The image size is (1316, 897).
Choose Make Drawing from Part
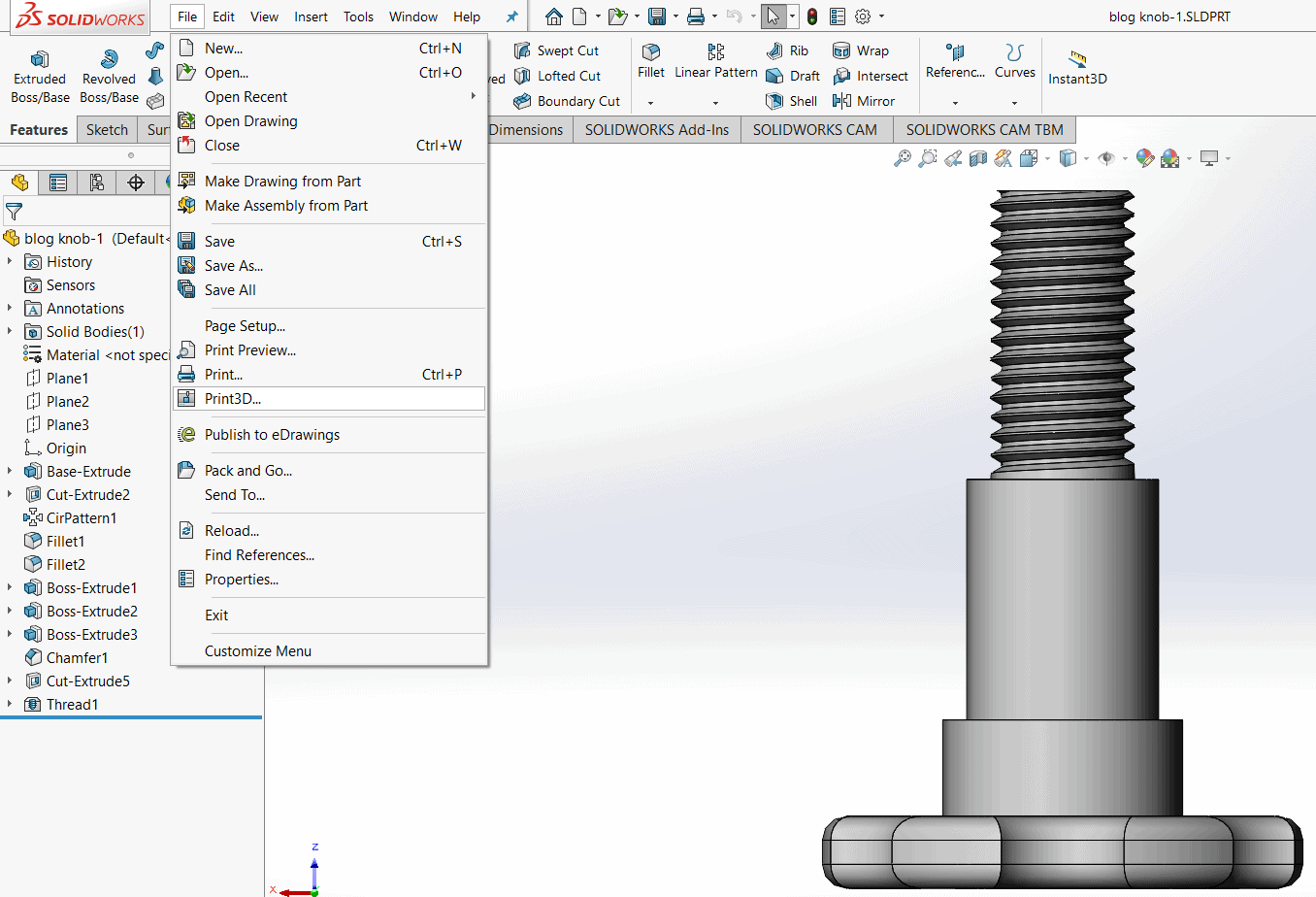(x=329, y=181)
